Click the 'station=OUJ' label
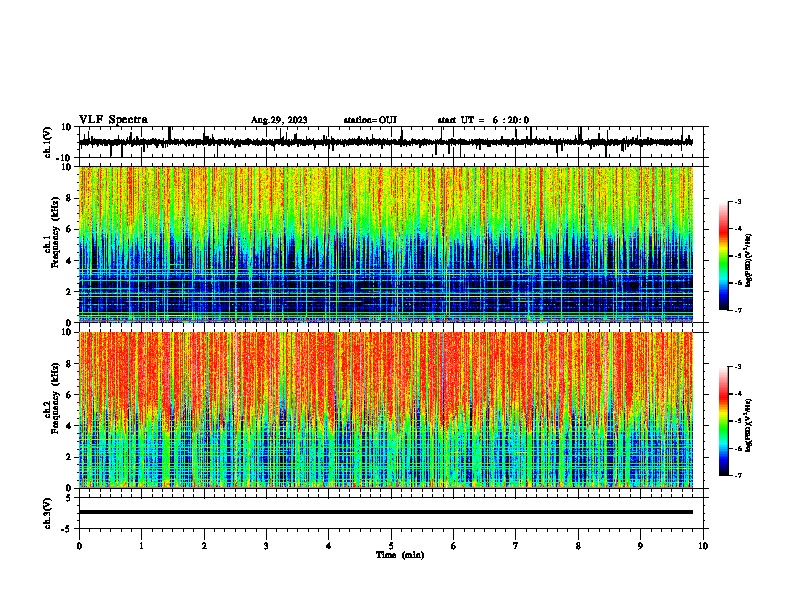The image size is (792, 612). coord(370,120)
